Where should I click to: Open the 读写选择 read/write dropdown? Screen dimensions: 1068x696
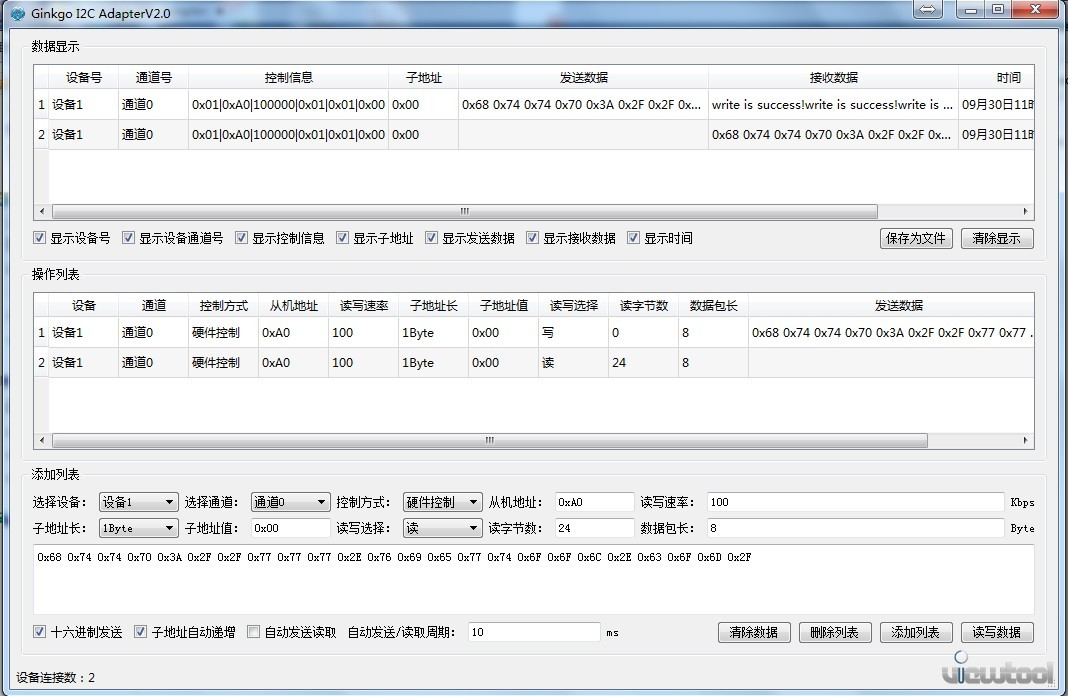(475, 528)
